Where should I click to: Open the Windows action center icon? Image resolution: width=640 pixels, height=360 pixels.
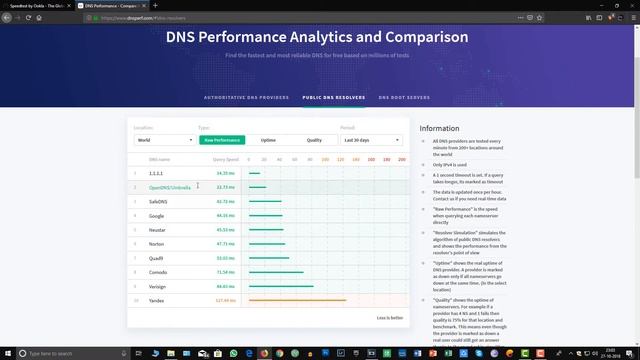coord(629,353)
